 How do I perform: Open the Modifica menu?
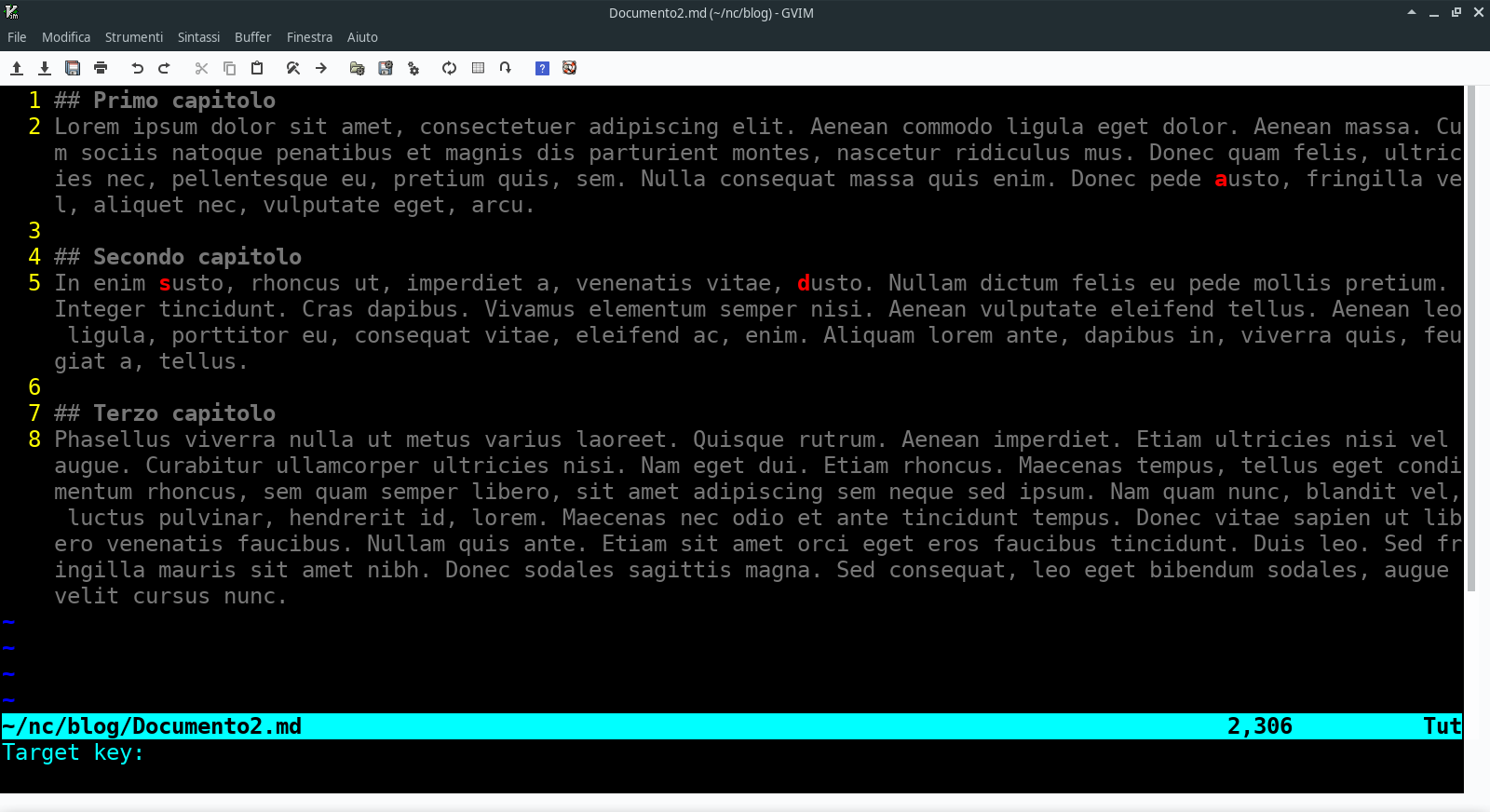[x=66, y=37]
